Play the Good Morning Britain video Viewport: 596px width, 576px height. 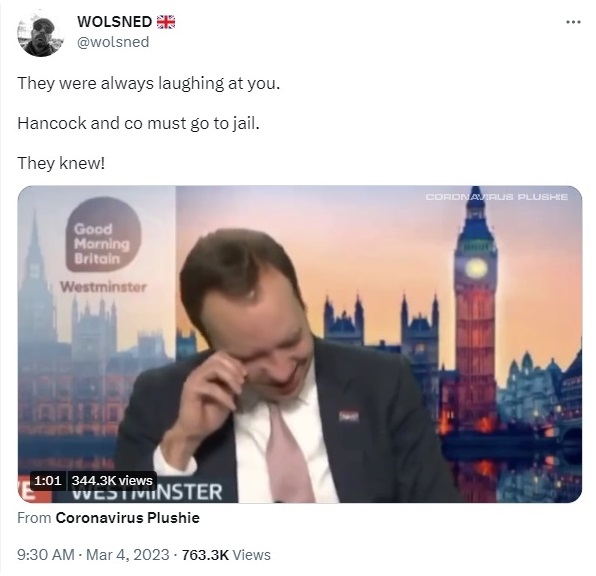[x=300, y=344]
